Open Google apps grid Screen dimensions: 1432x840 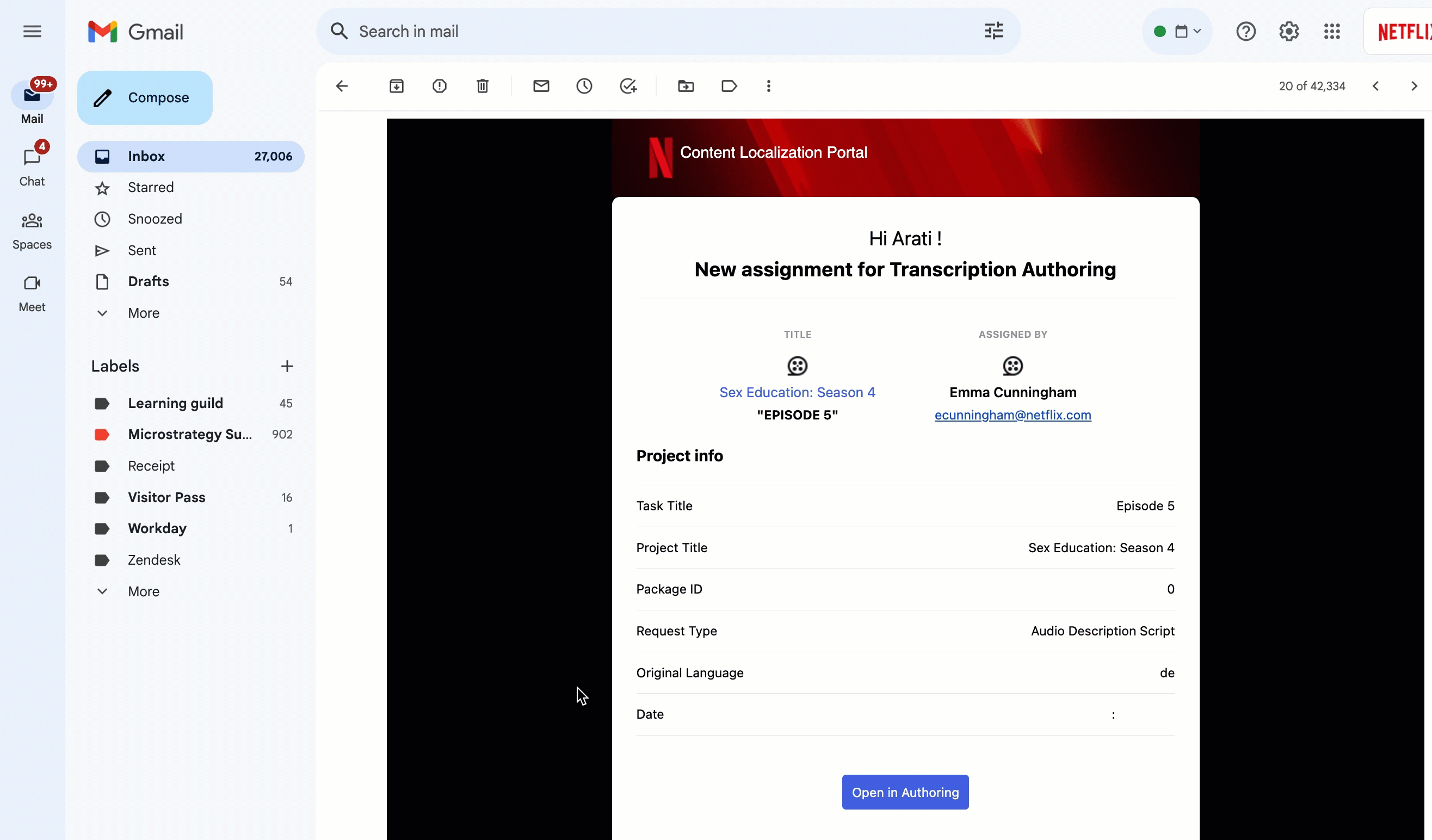(1331, 31)
